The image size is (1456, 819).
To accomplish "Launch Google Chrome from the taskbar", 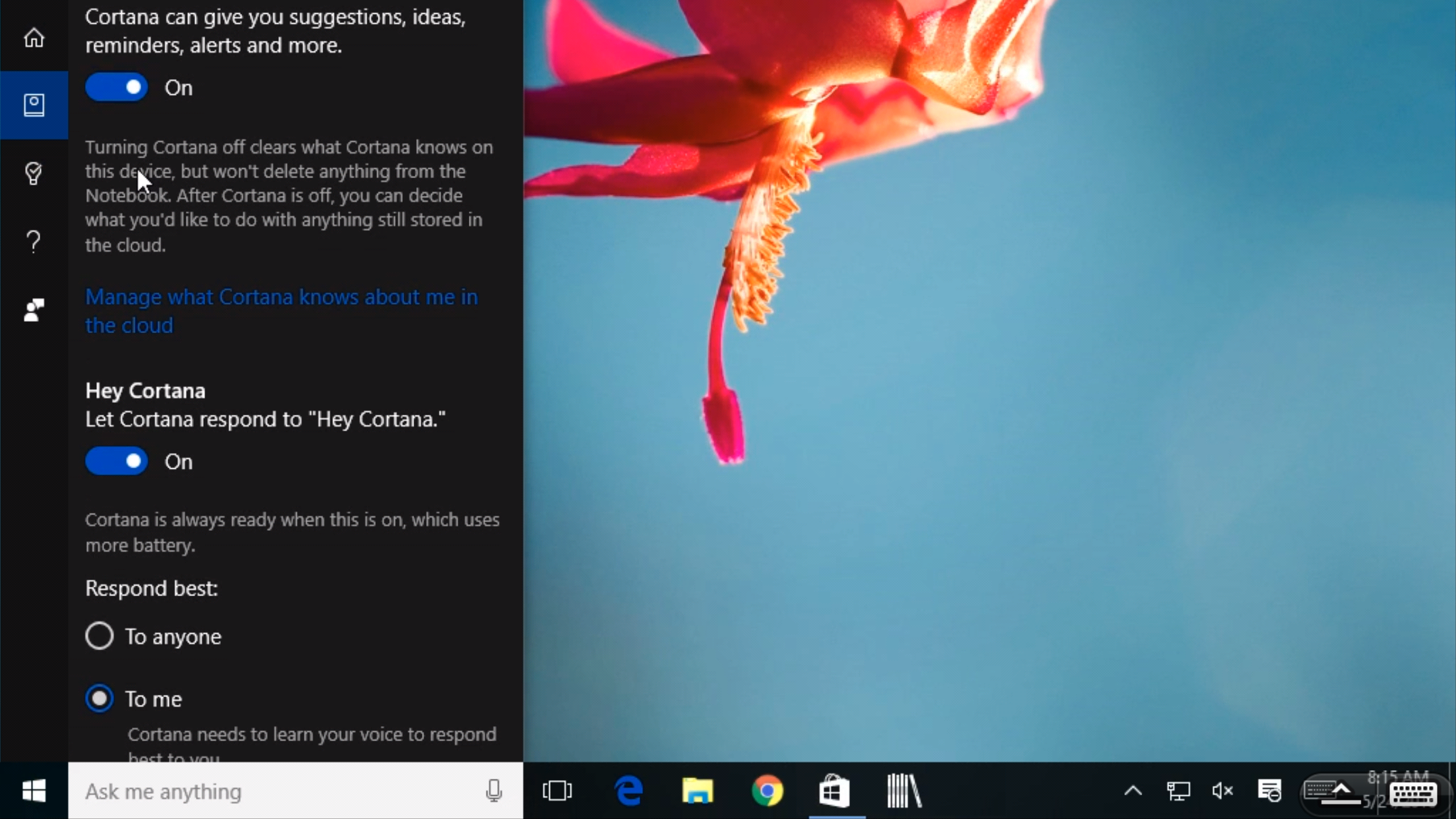I will point(767,791).
